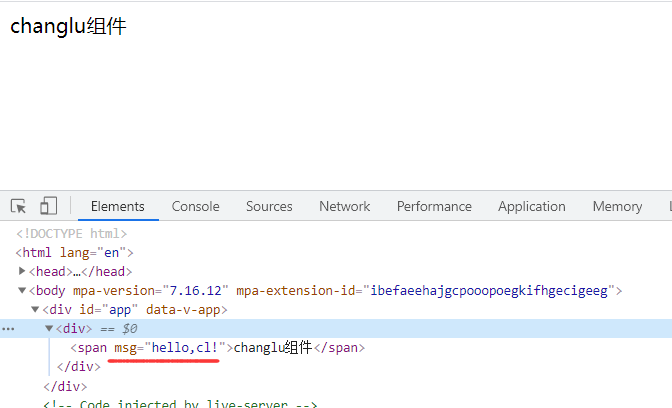
Task: Select the live-server injected comment line
Action: click(180, 404)
